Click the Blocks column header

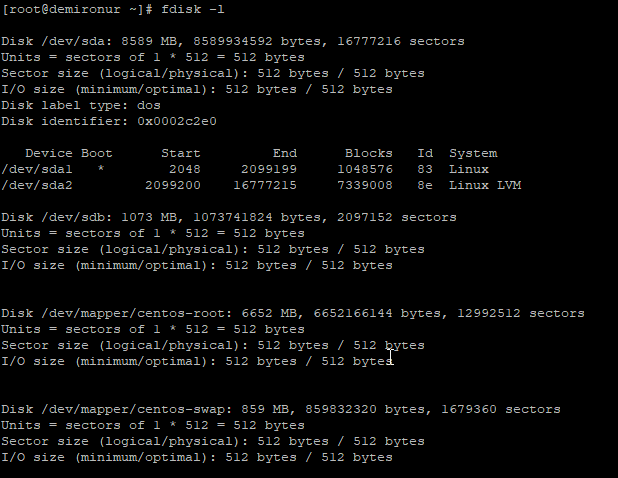pos(369,153)
